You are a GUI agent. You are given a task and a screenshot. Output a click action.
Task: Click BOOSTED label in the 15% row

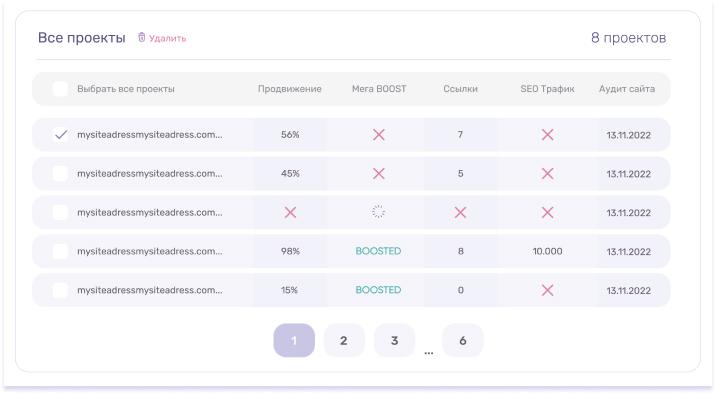[x=379, y=290]
